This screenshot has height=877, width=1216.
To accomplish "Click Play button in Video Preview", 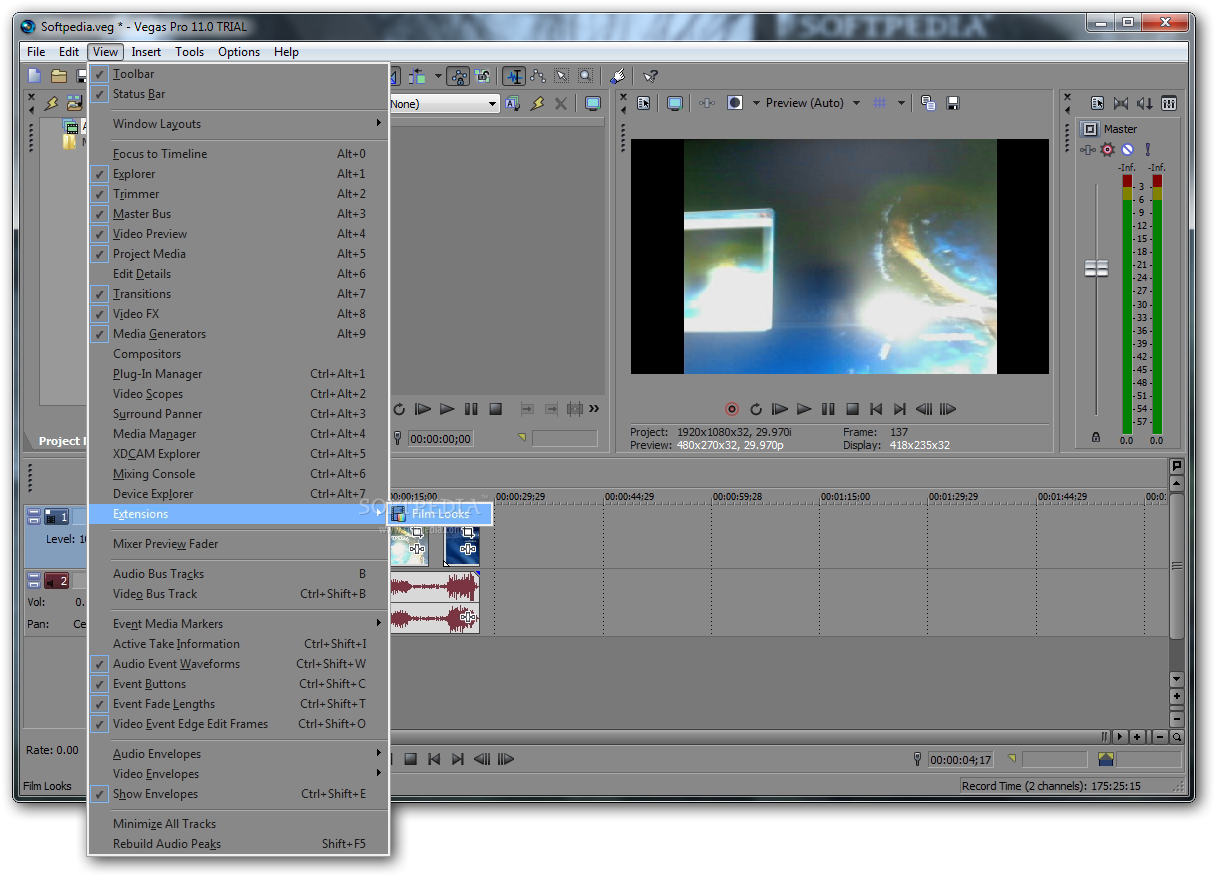I will (x=804, y=409).
